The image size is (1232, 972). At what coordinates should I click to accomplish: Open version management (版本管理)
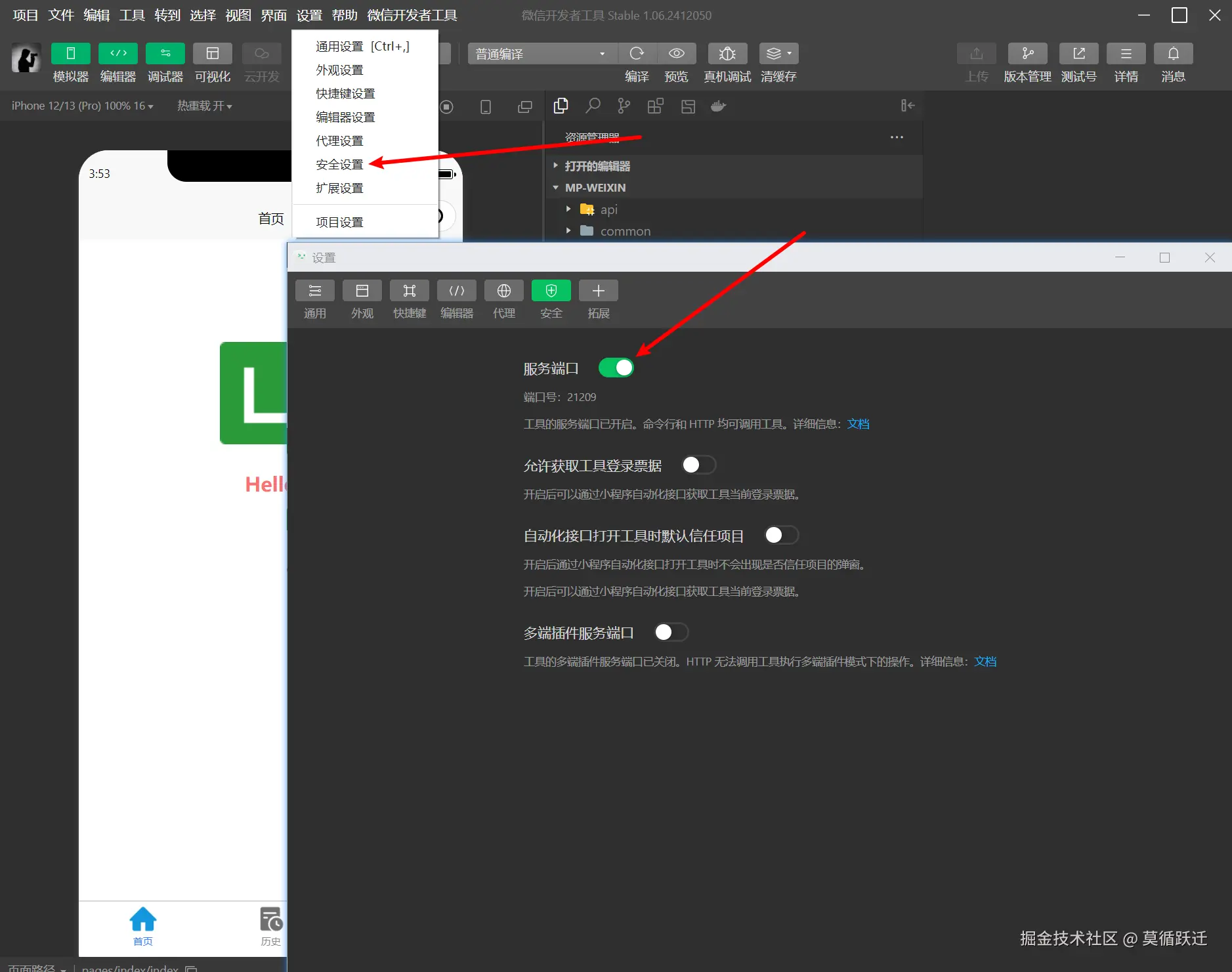tap(1028, 54)
